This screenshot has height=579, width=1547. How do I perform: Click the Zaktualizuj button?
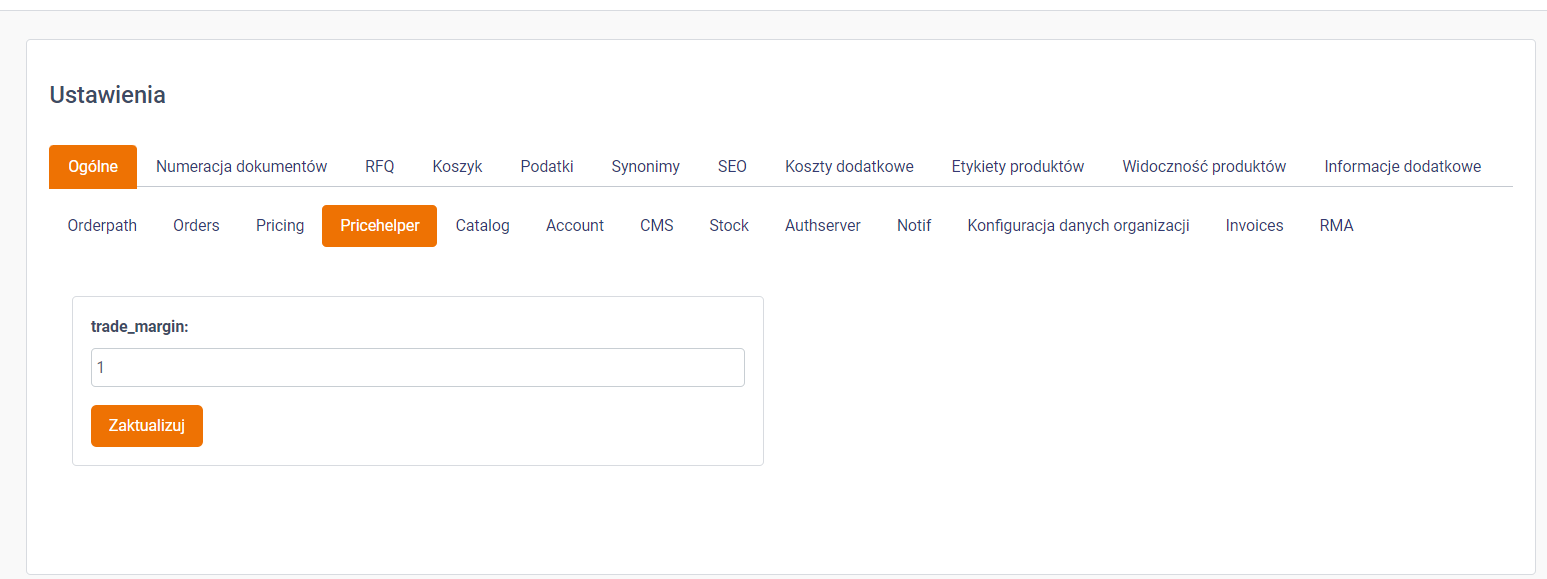coord(147,426)
